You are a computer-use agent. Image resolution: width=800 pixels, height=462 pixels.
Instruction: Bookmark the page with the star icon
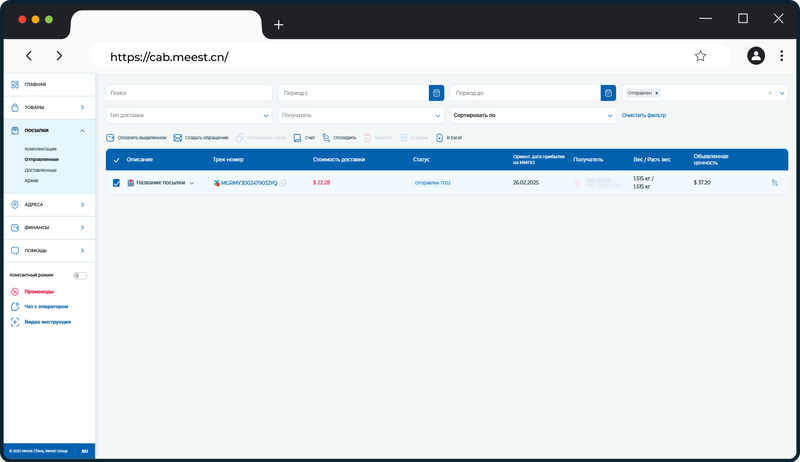[x=700, y=56]
